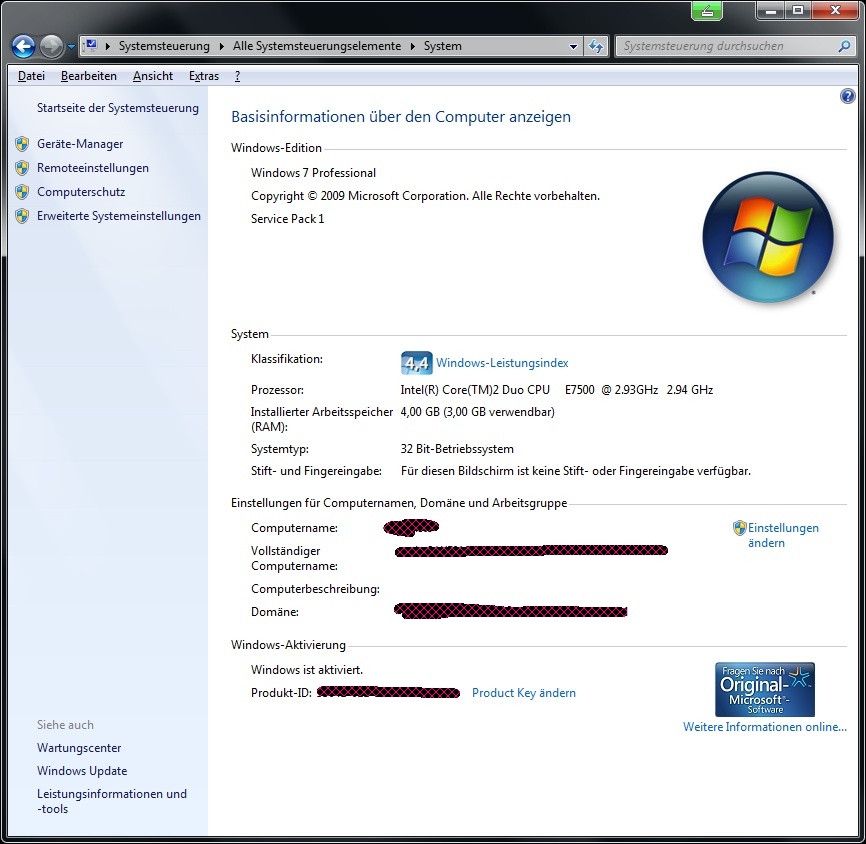Click the blue help icon
Image resolution: width=866 pixels, height=844 pixels.
click(x=847, y=97)
